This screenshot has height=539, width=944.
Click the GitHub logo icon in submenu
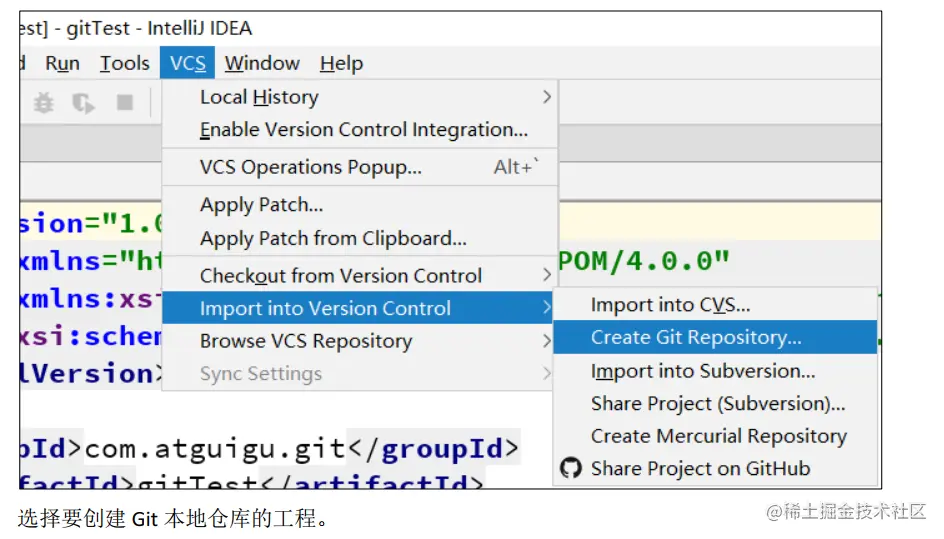[570, 468]
